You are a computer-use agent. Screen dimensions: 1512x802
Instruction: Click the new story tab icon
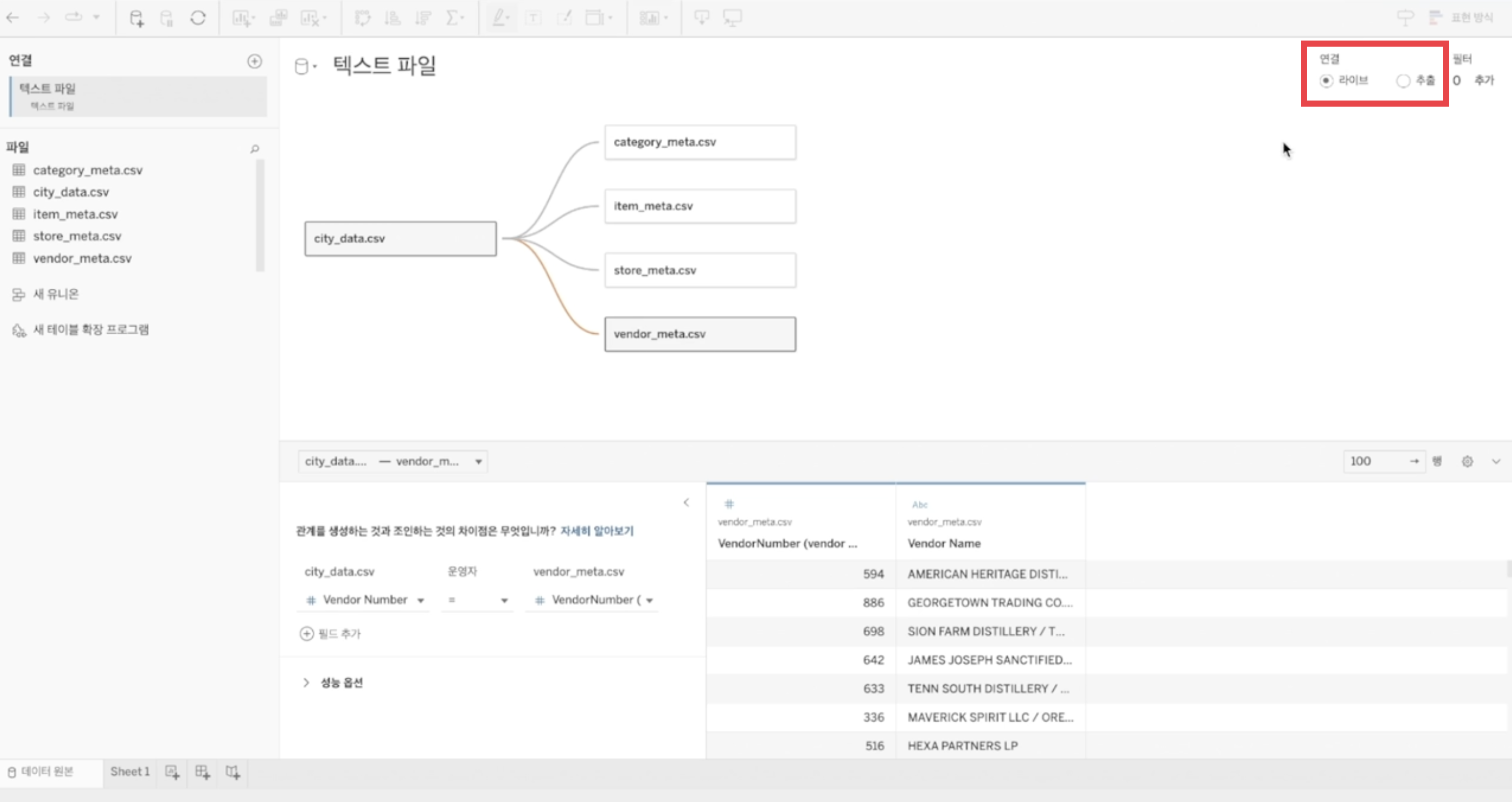pyautogui.click(x=233, y=772)
